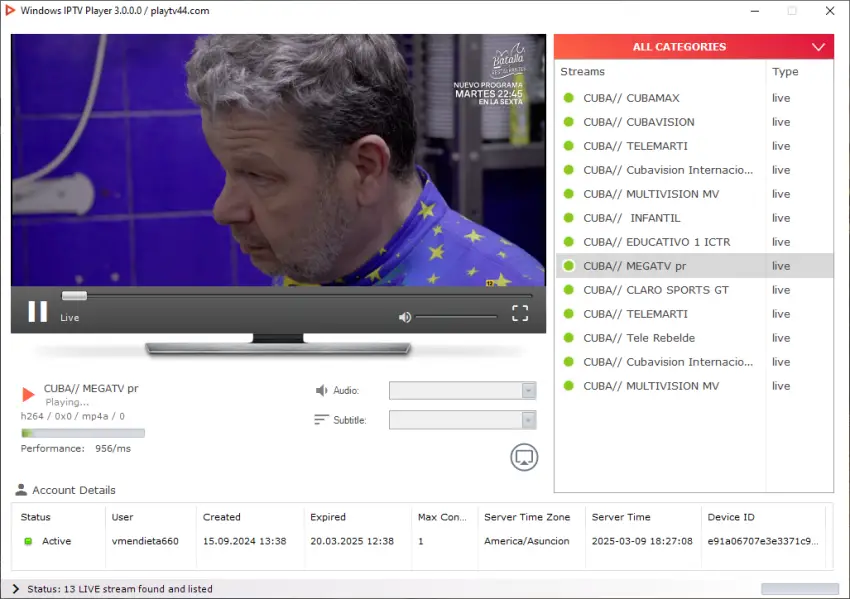Click the video picture in the player
Viewport: 850px width, 599px height.
coord(278,160)
